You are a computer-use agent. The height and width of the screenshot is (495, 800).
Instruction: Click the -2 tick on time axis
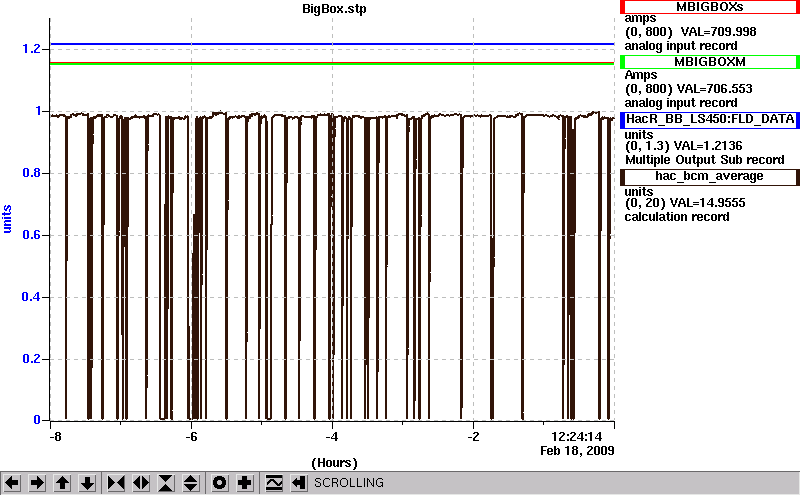473,437
